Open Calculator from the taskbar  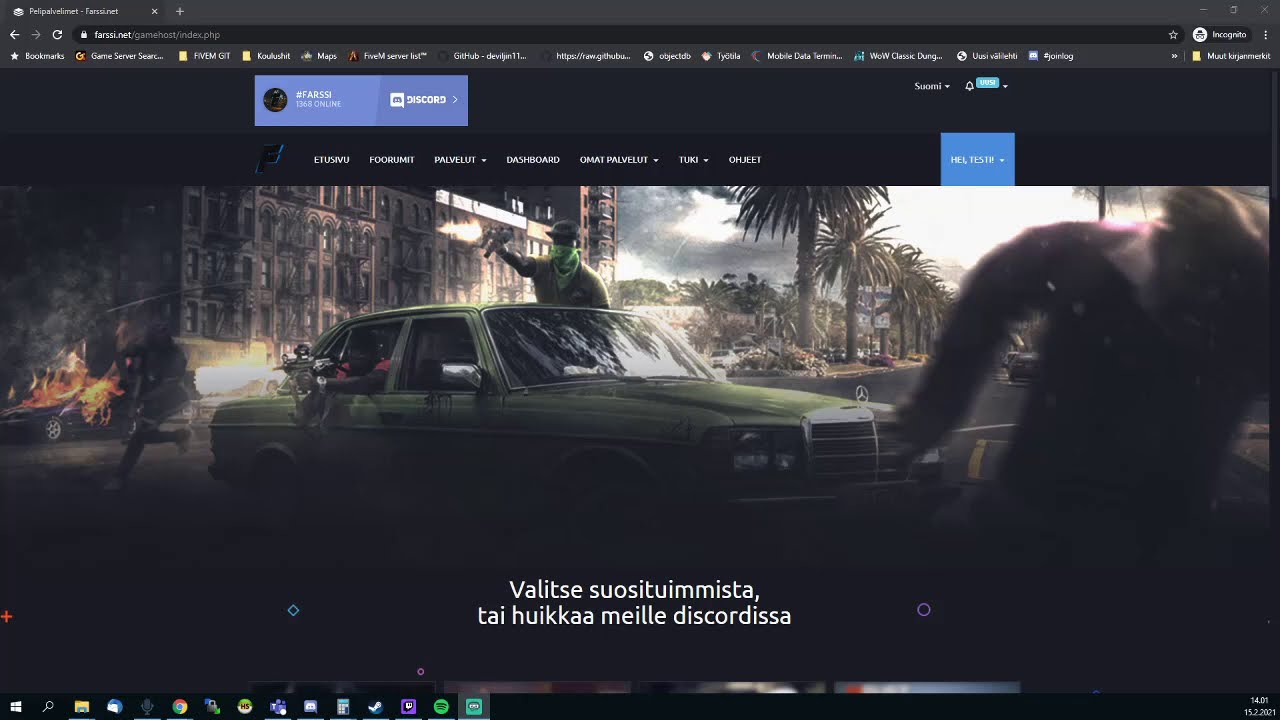(x=343, y=706)
